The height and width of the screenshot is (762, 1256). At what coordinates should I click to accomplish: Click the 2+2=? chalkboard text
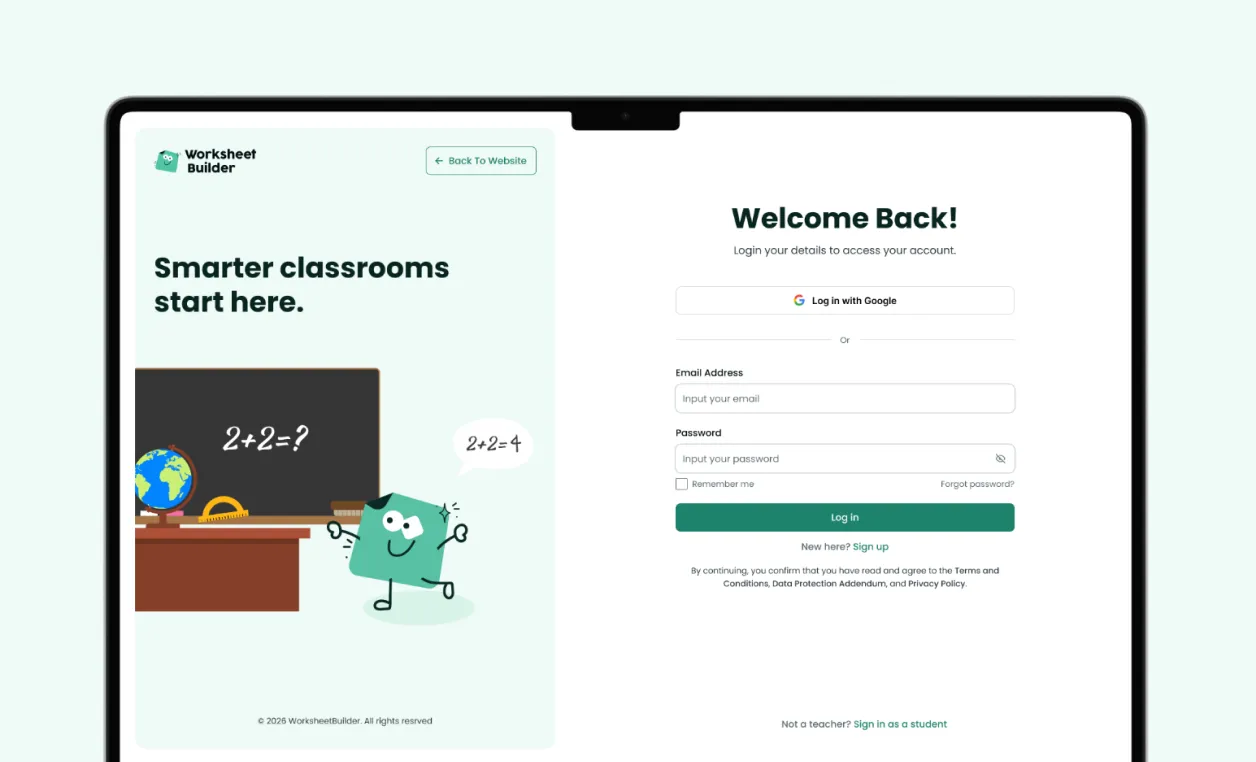pyautogui.click(x=265, y=438)
